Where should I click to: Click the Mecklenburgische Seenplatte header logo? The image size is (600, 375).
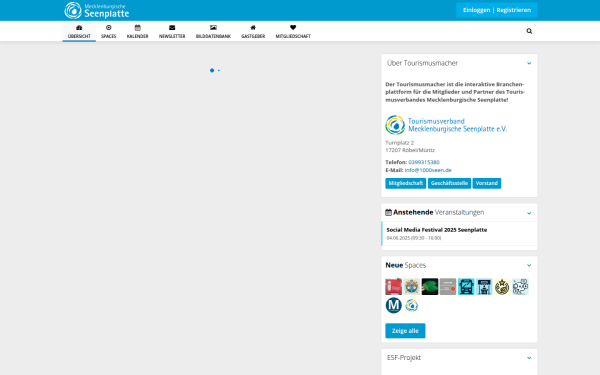[x=97, y=10]
